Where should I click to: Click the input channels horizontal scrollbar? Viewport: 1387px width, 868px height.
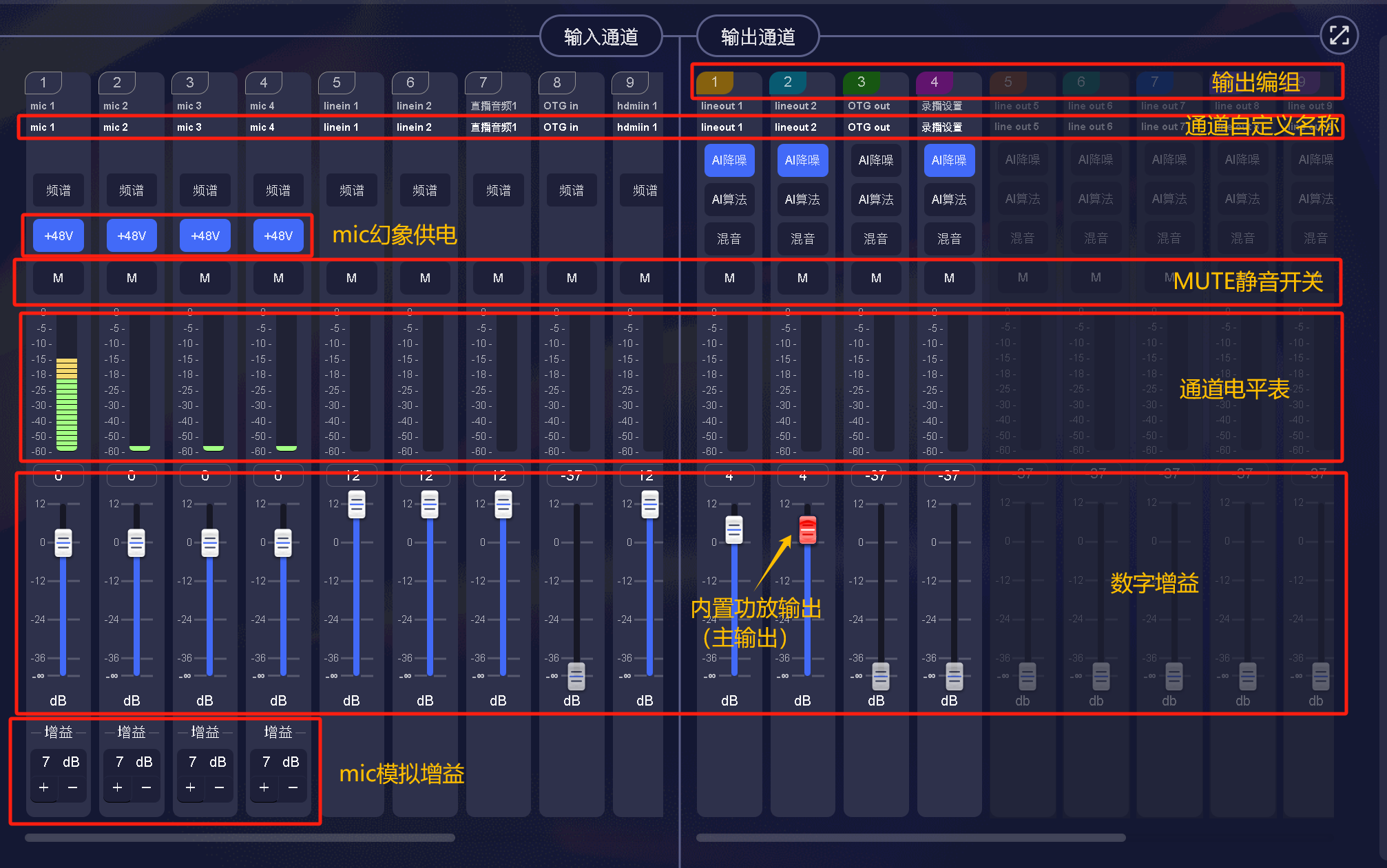[x=240, y=838]
